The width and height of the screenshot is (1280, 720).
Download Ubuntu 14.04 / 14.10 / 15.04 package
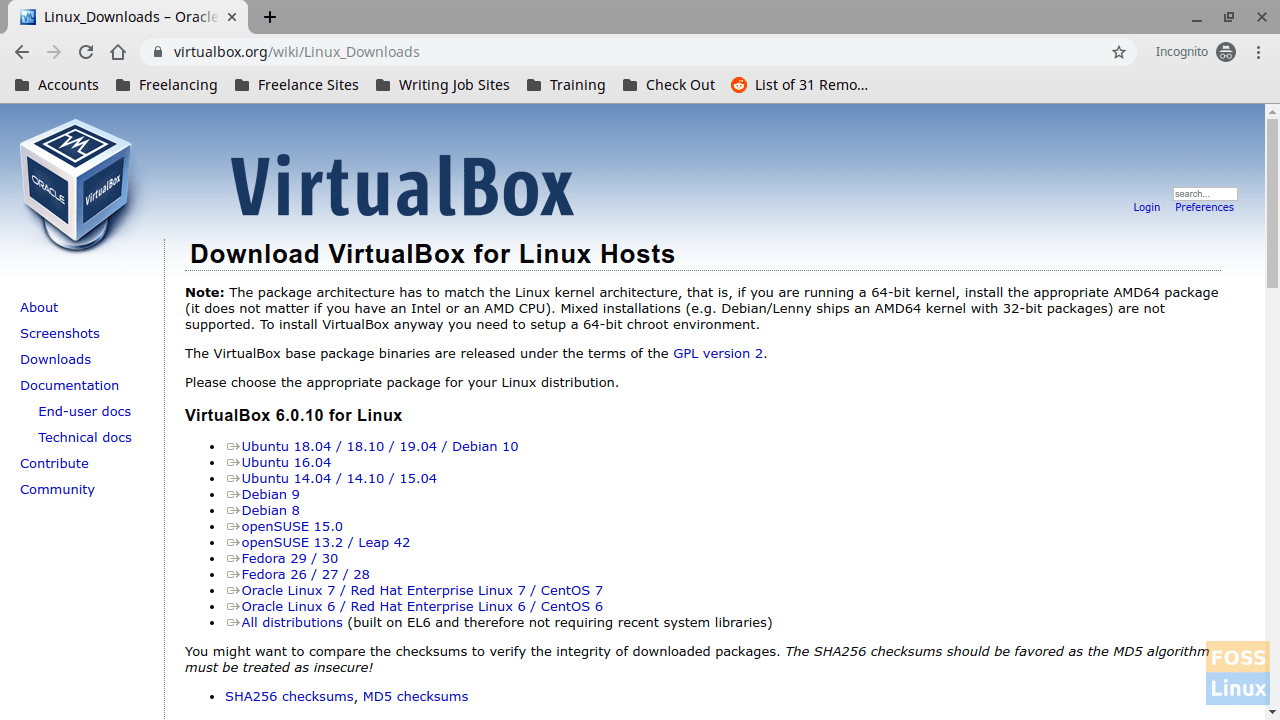[331, 478]
